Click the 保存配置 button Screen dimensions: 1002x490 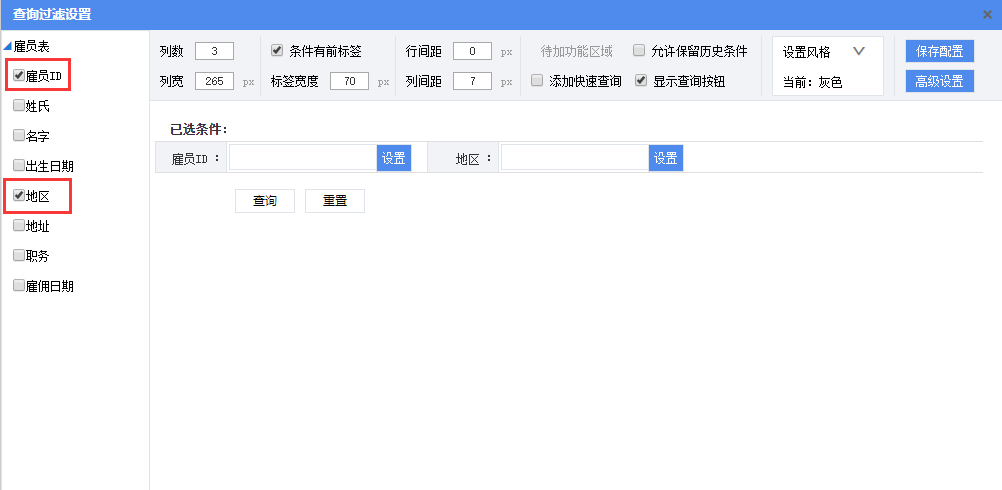[x=939, y=52]
